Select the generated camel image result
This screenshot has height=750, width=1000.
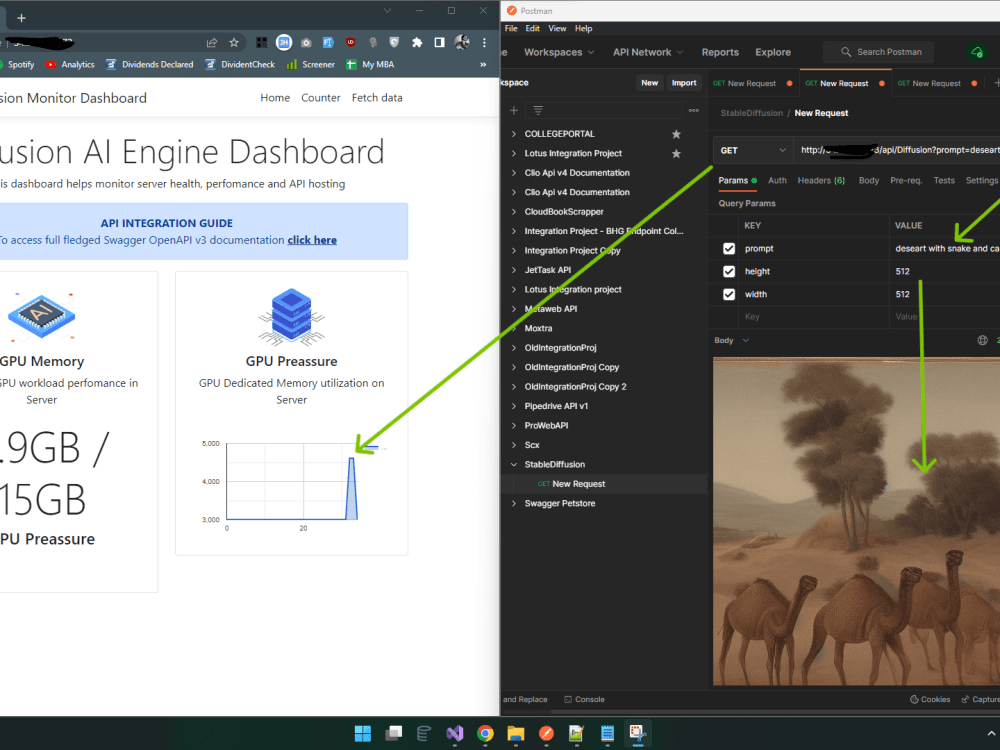pos(855,520)
